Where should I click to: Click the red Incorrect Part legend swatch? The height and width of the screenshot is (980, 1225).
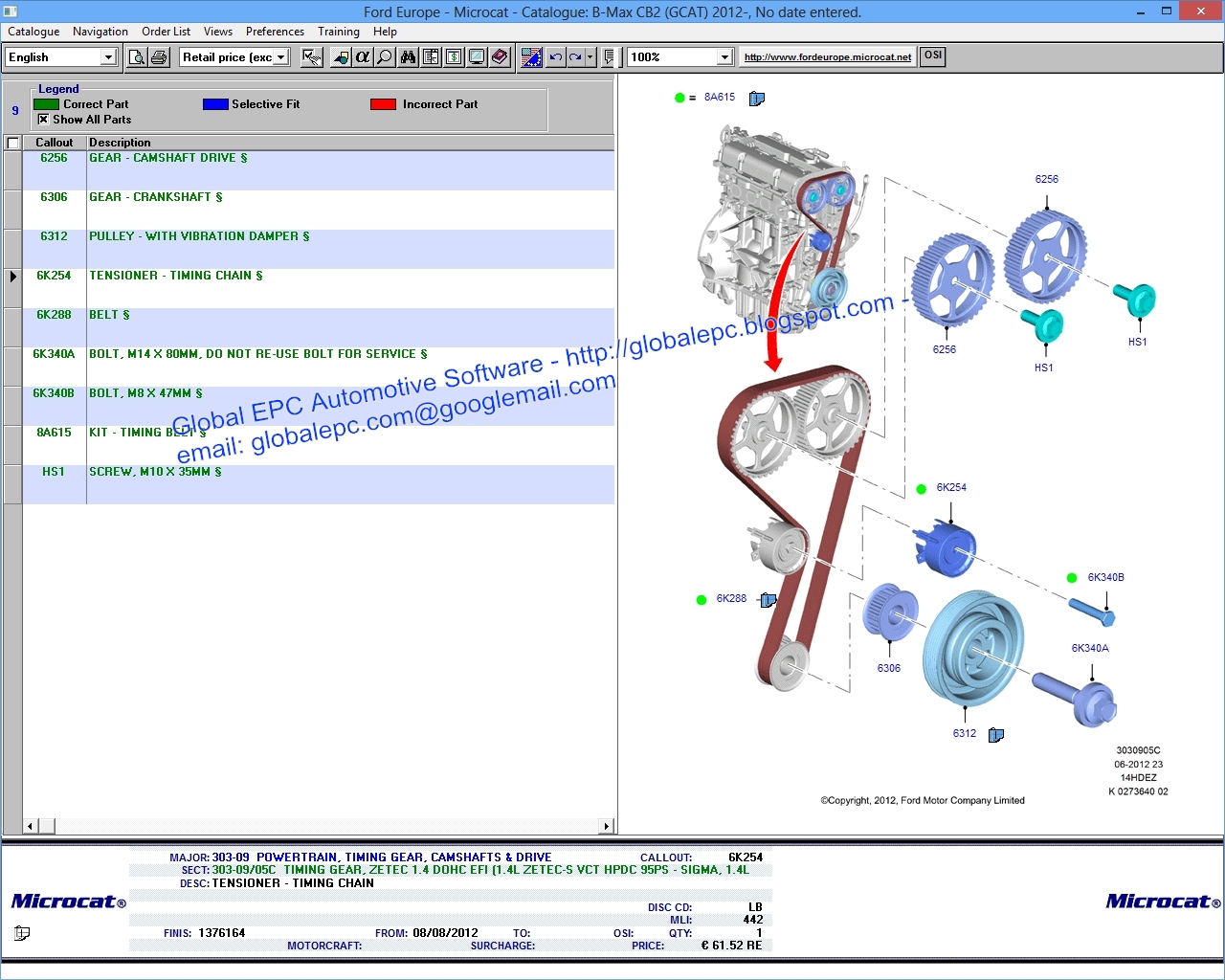coord(383,104)
